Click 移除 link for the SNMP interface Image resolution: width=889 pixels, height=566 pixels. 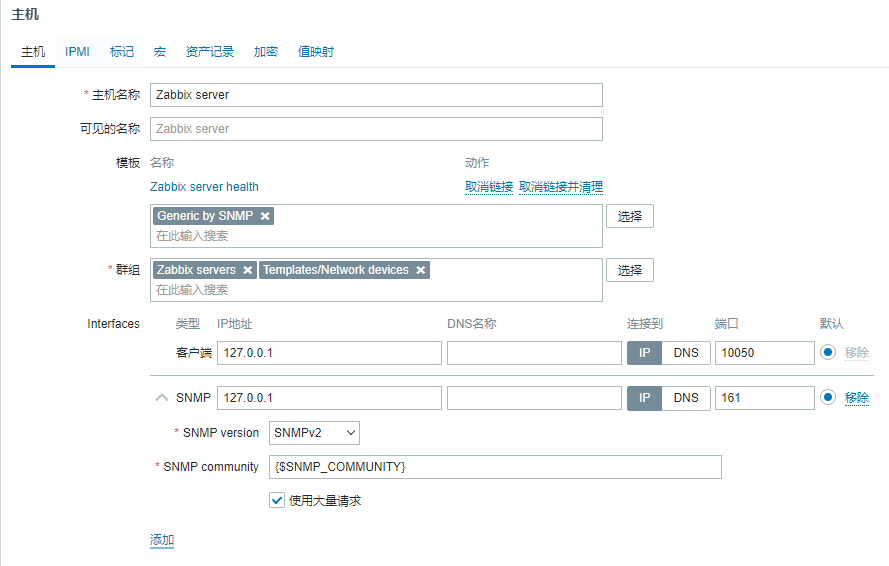pos(857,398)
